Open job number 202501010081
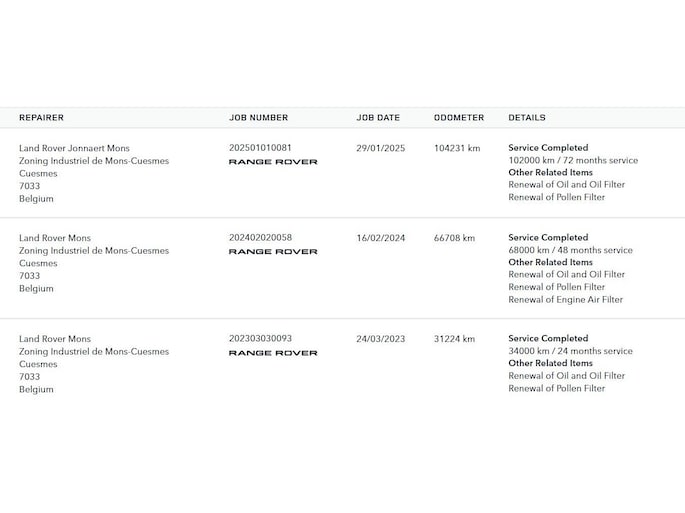 pyautogui.click(x=260, y=148)
